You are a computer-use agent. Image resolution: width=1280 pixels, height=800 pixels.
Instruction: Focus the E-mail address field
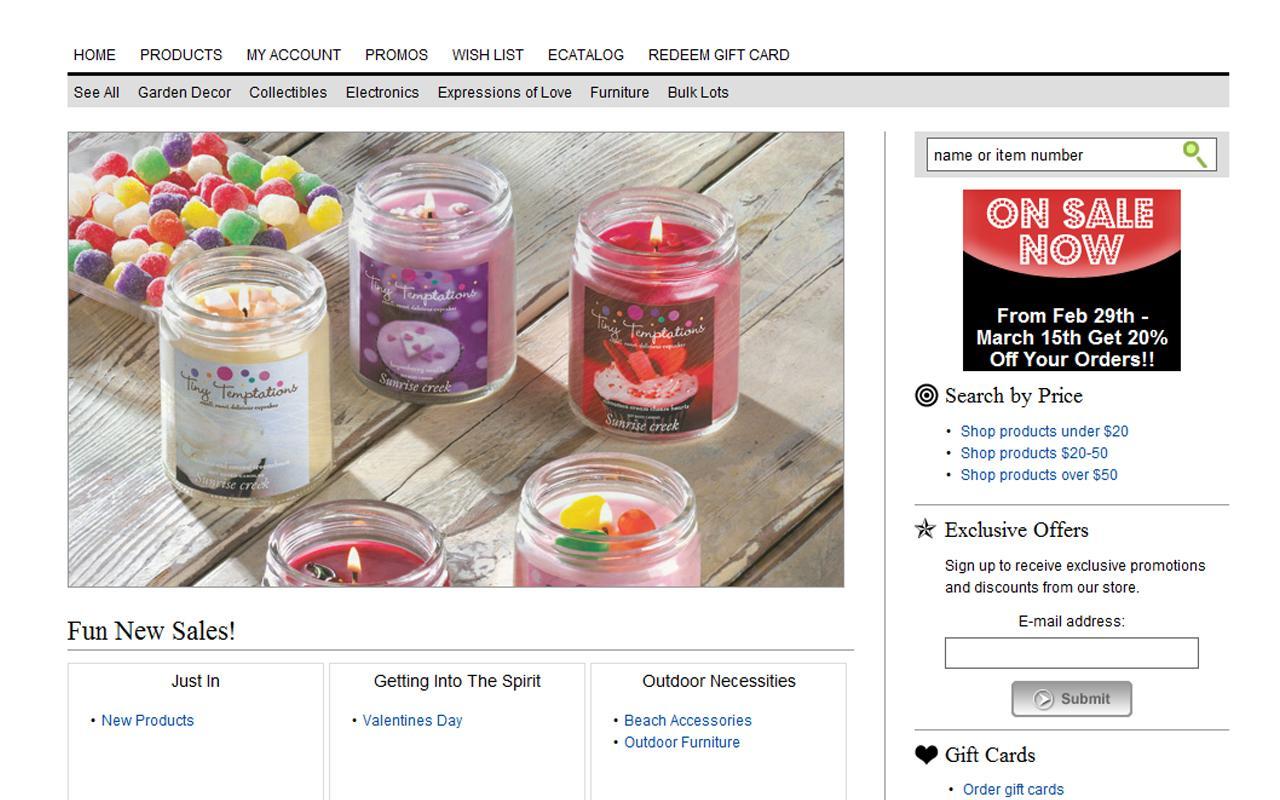[1071, 653]
